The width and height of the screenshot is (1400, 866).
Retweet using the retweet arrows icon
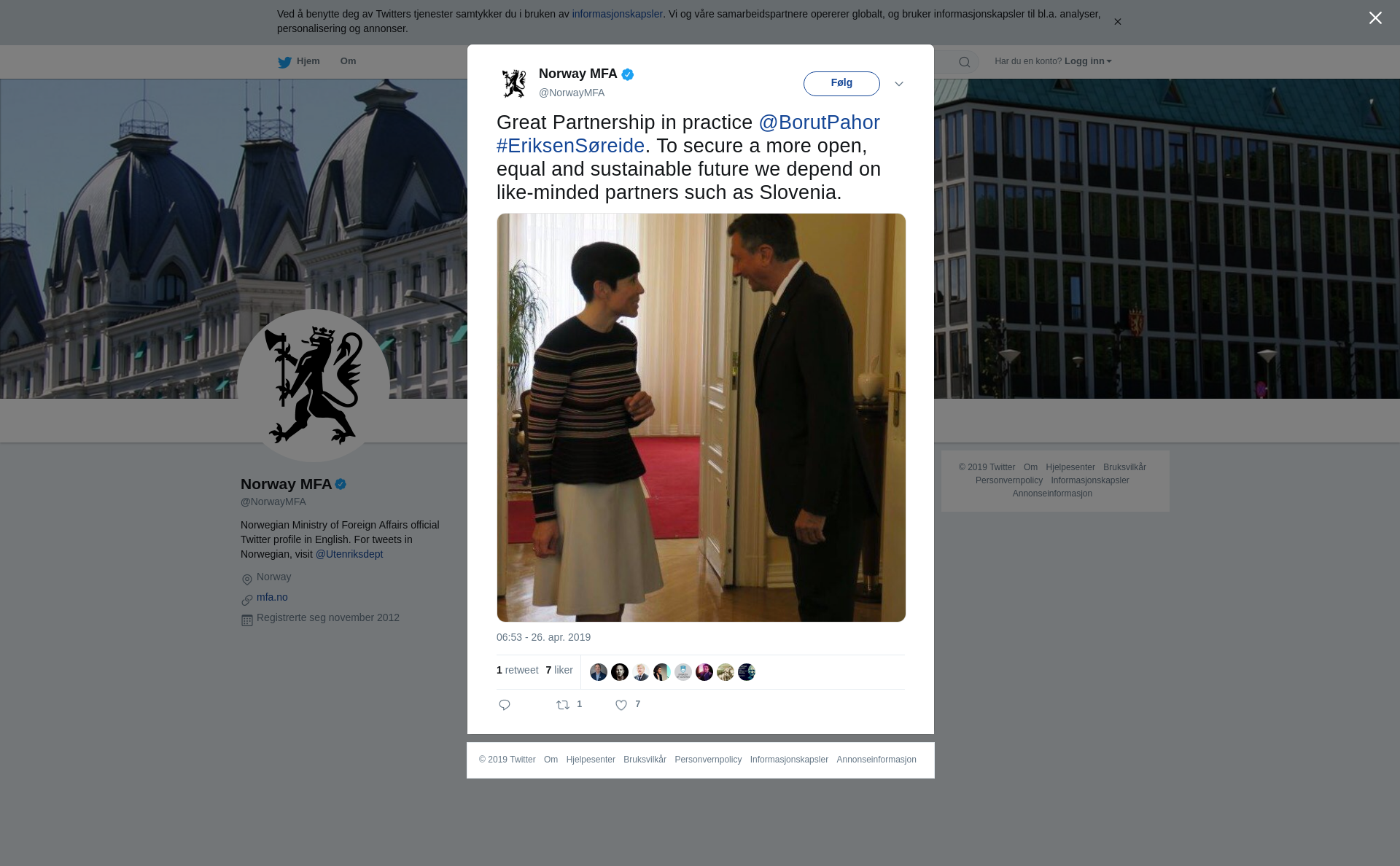point(563,705)
